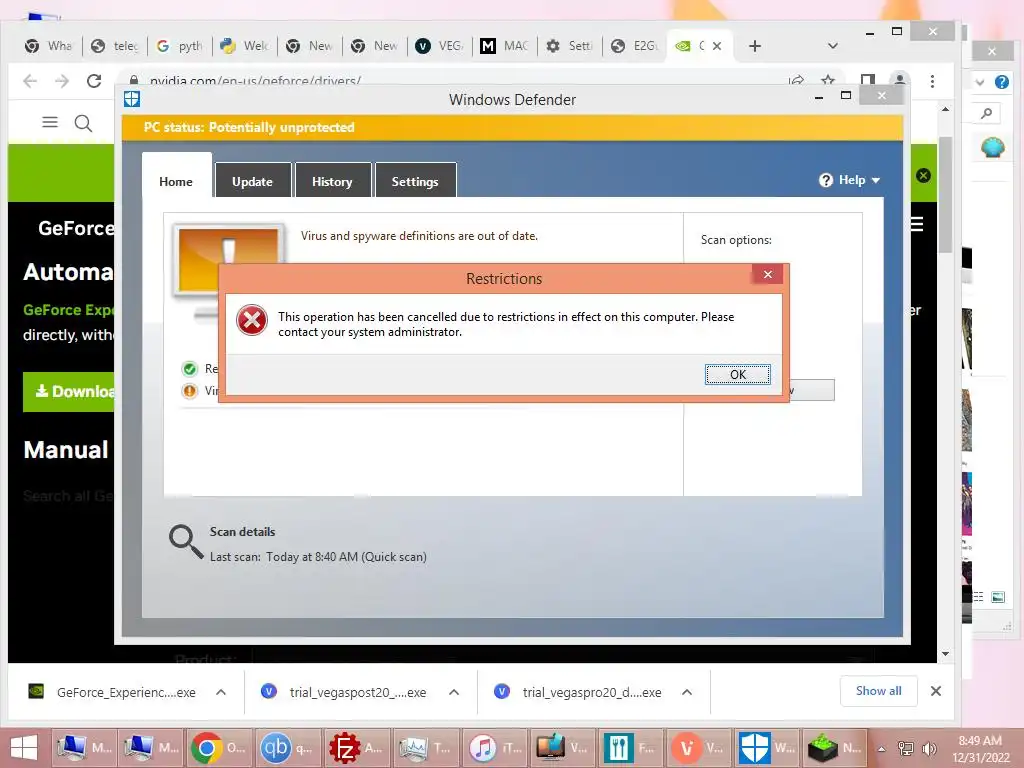
Task: Switch to the Update tab in Windows Defender
Action: (x=253, y=181)
